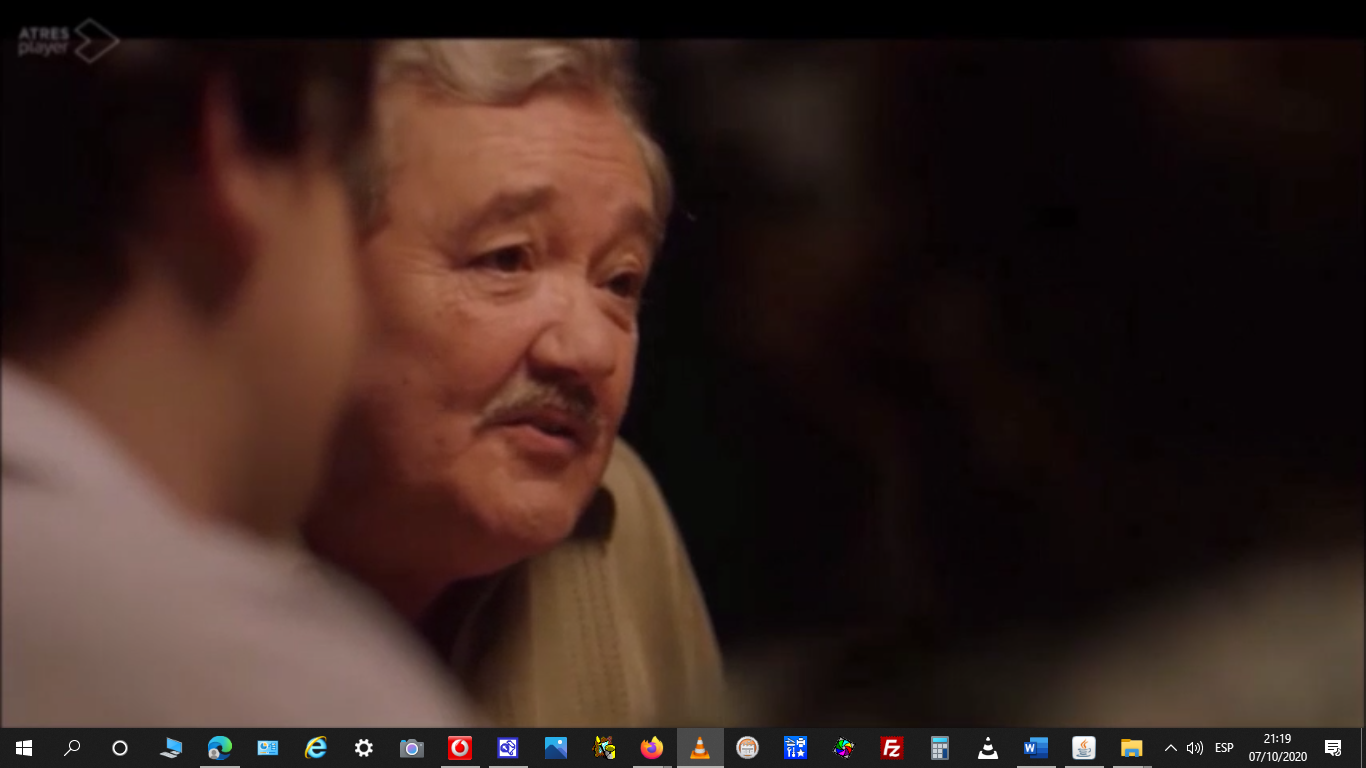Viewport: 1366px width, 768px height.
Task: Open the blue presentation-card taskbar app
Action: pos(268,748)
